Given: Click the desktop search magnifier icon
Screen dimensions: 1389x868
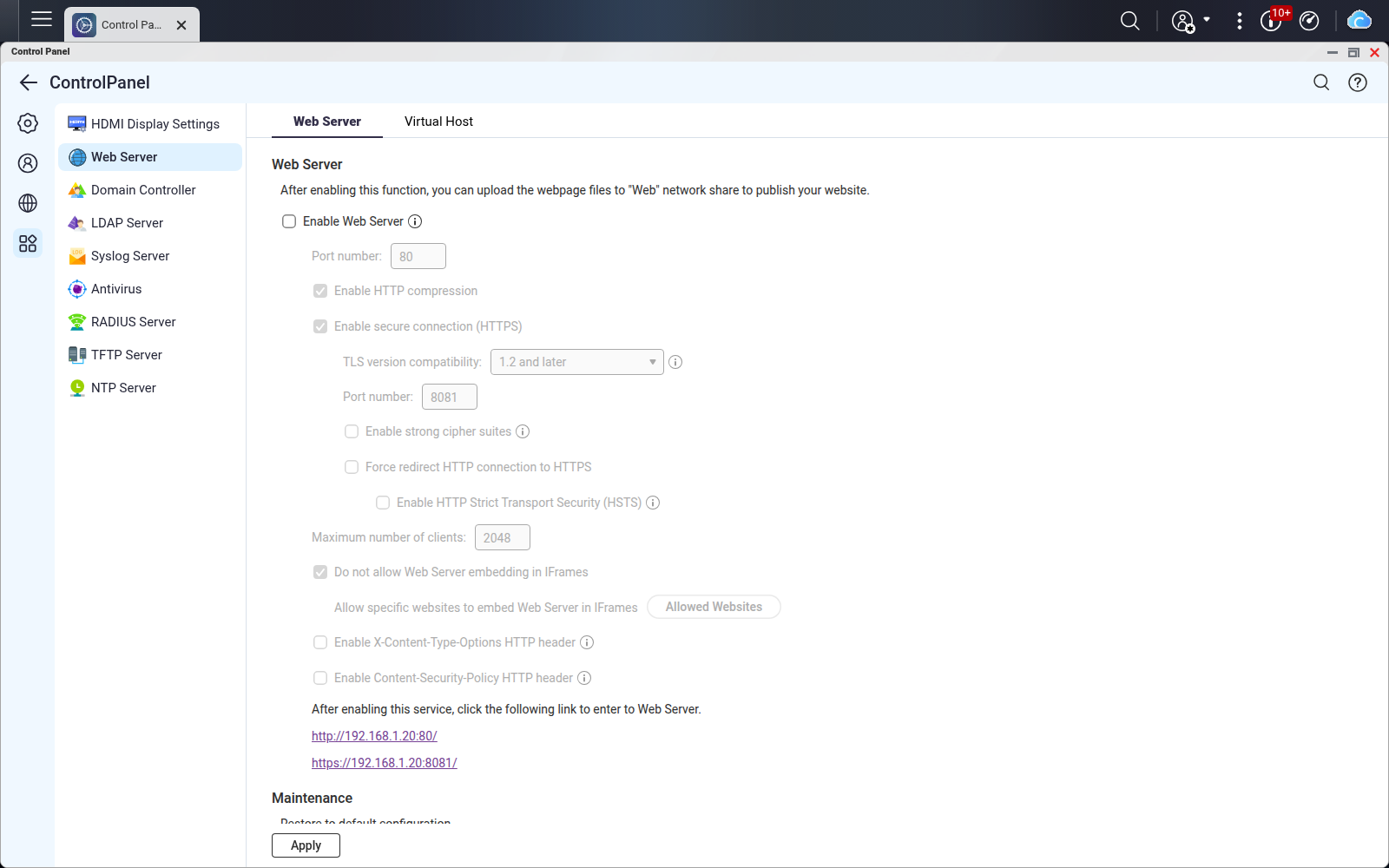Looking at the screenshot, I should [1129, 21].
